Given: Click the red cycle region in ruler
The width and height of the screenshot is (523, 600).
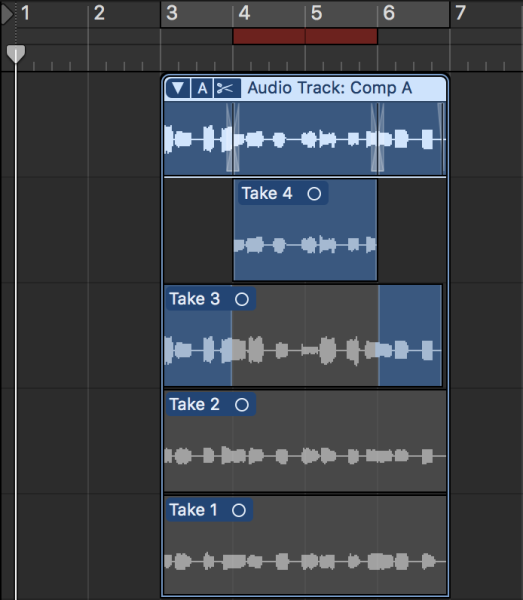Looking at the screenshot, I should pos(305,36).
